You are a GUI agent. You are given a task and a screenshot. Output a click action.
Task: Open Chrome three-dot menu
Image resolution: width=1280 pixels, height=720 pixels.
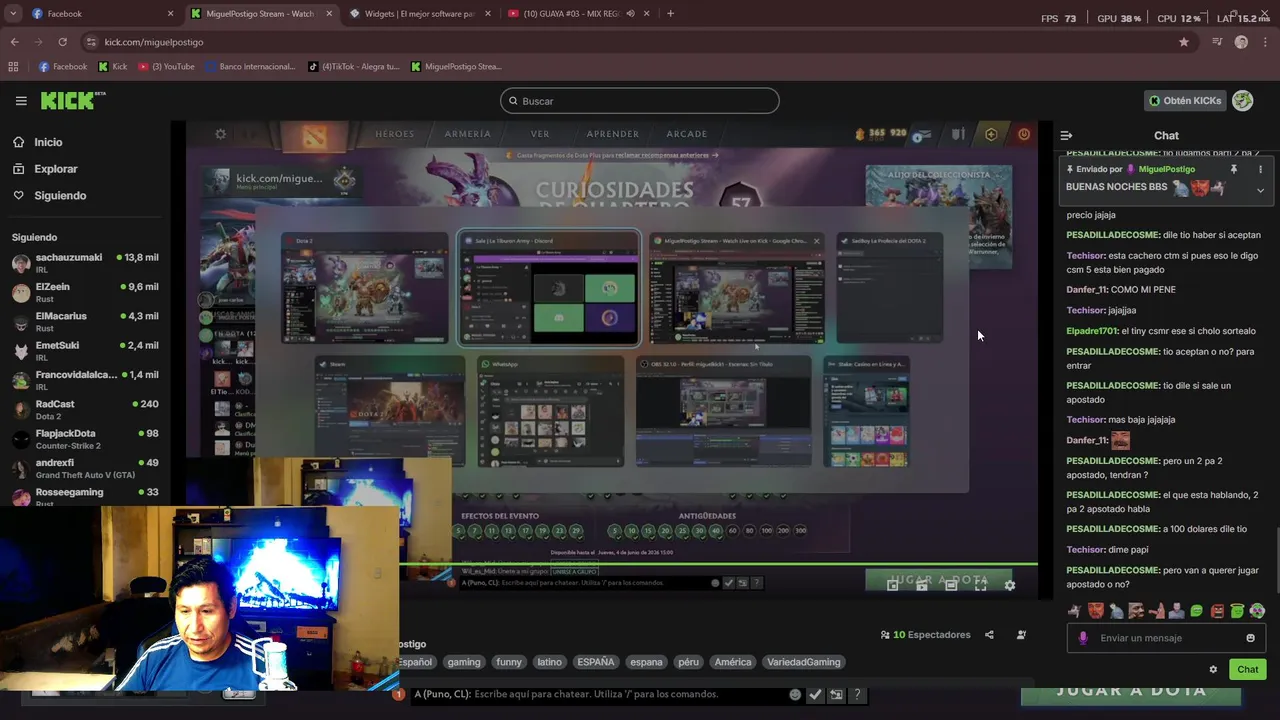[x=1266, y=42]
